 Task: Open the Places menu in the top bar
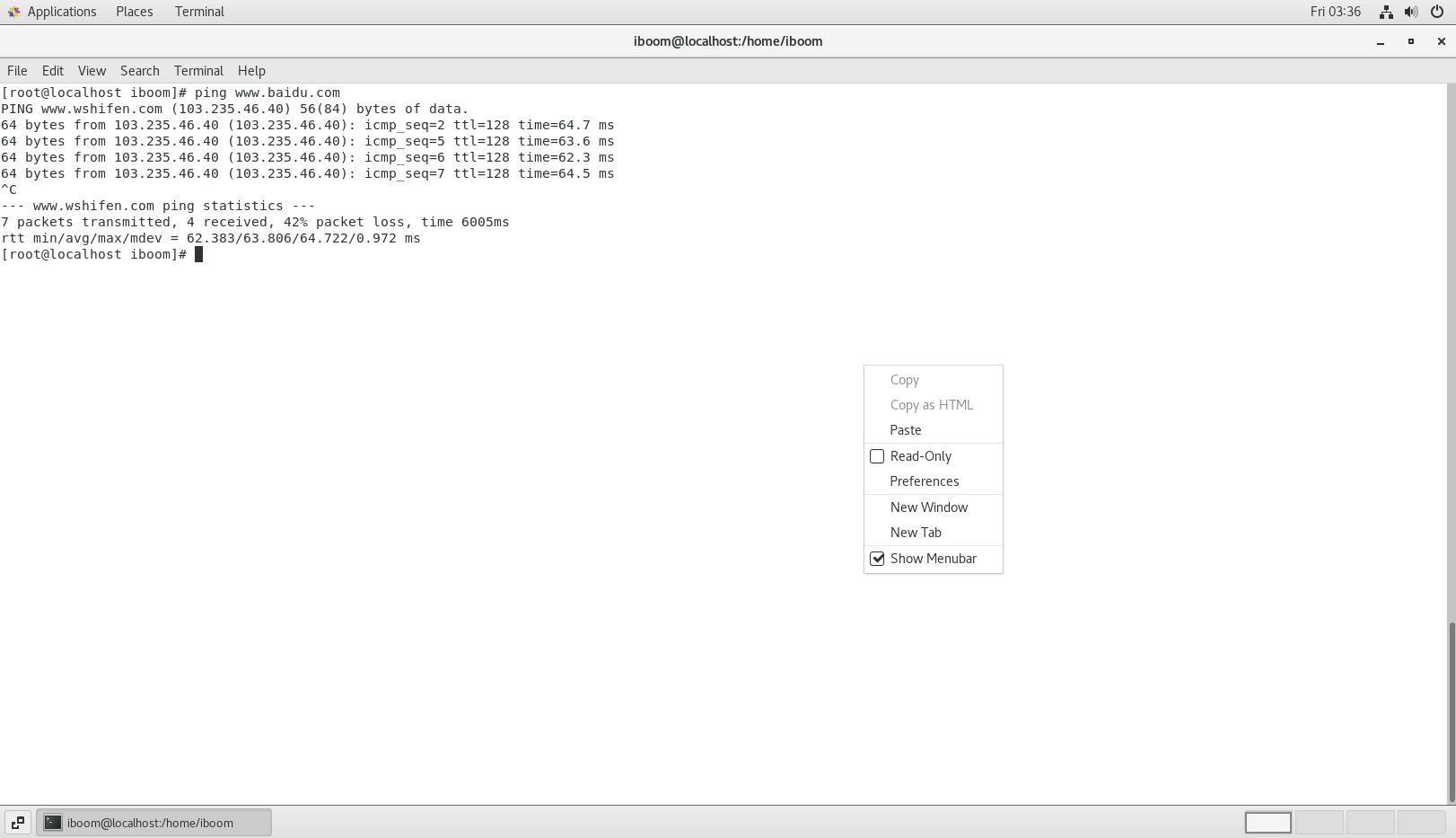pyautogui.click(x=134, y=12)
